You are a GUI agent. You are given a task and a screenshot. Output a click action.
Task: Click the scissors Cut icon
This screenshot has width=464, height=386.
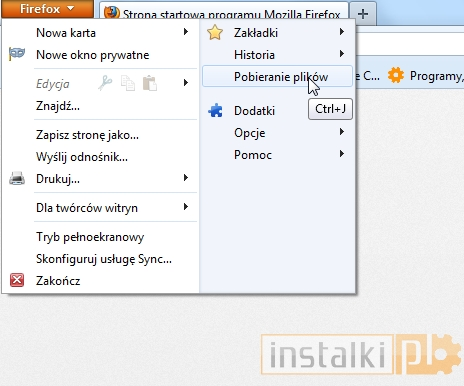105,83
